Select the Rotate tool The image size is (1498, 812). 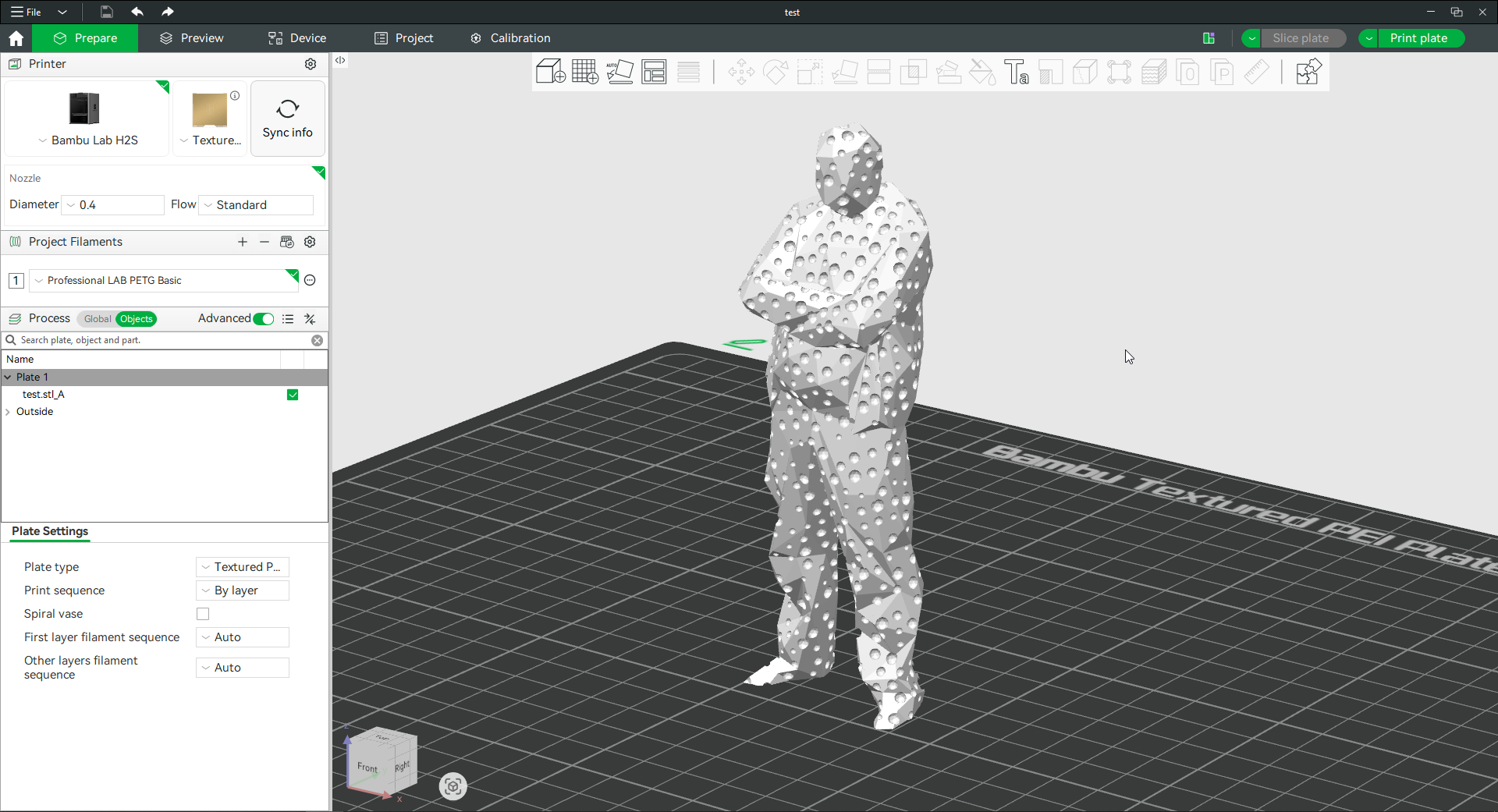coord(776,72)
